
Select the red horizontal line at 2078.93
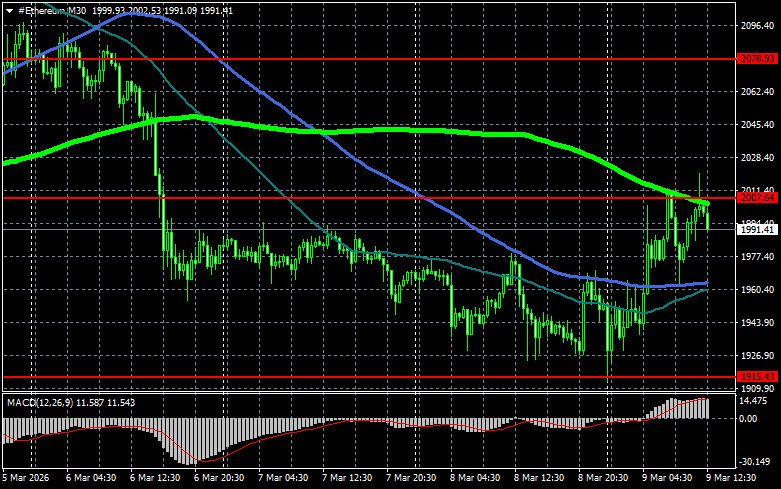pyautogui.click(x=369, y=59)
